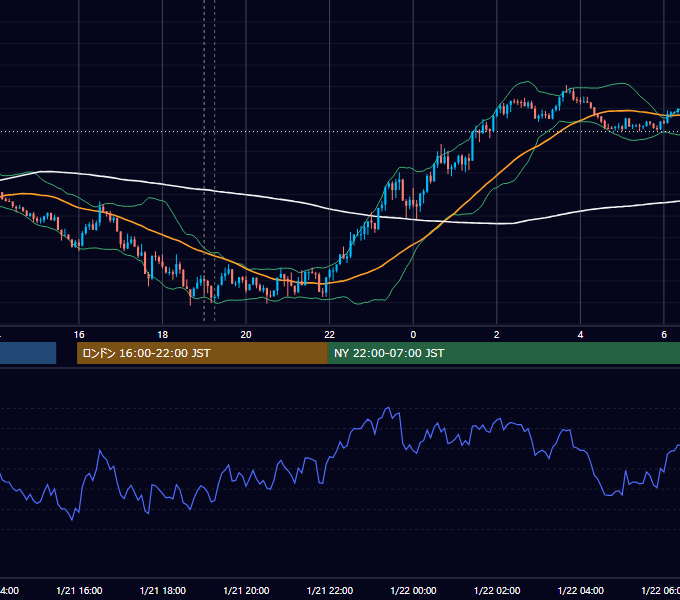The image size is (680, 600).
Task: Click the blue session bar before London
Action: pos(28,353)
